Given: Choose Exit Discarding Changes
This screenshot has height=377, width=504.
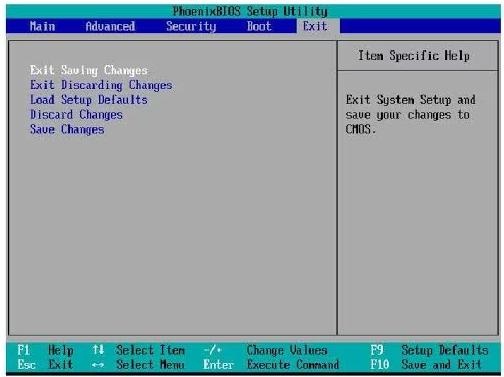Looking at the screenshot, I should click(x=101, y=85).
